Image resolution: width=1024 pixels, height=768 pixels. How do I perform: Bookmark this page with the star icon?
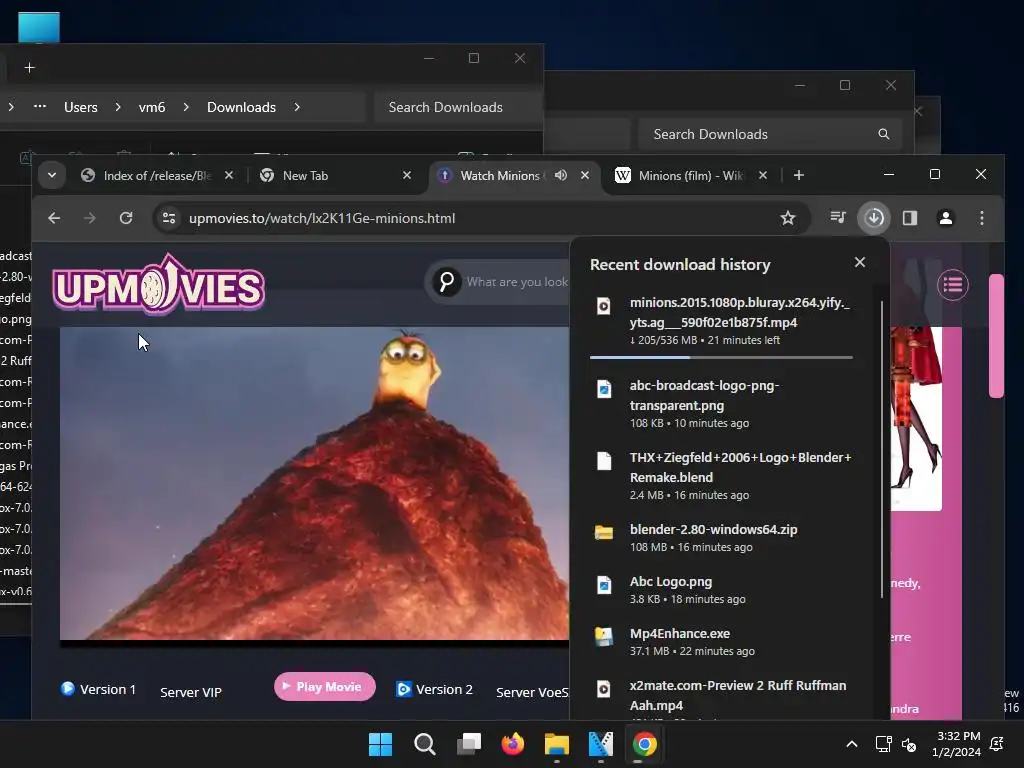[788, 218]
